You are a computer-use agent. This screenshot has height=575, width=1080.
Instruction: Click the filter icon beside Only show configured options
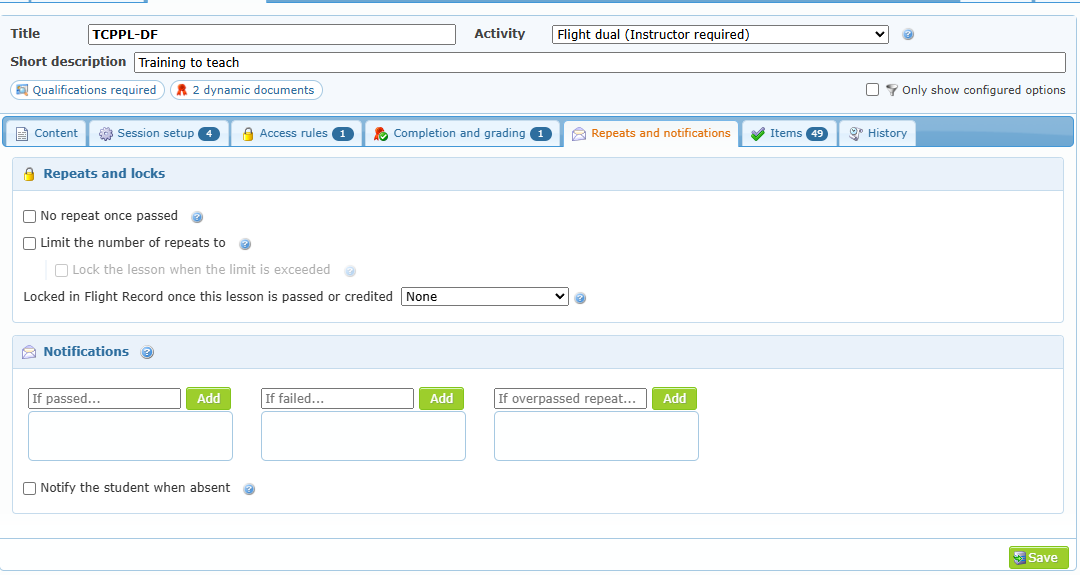click(x=891, y=90)
